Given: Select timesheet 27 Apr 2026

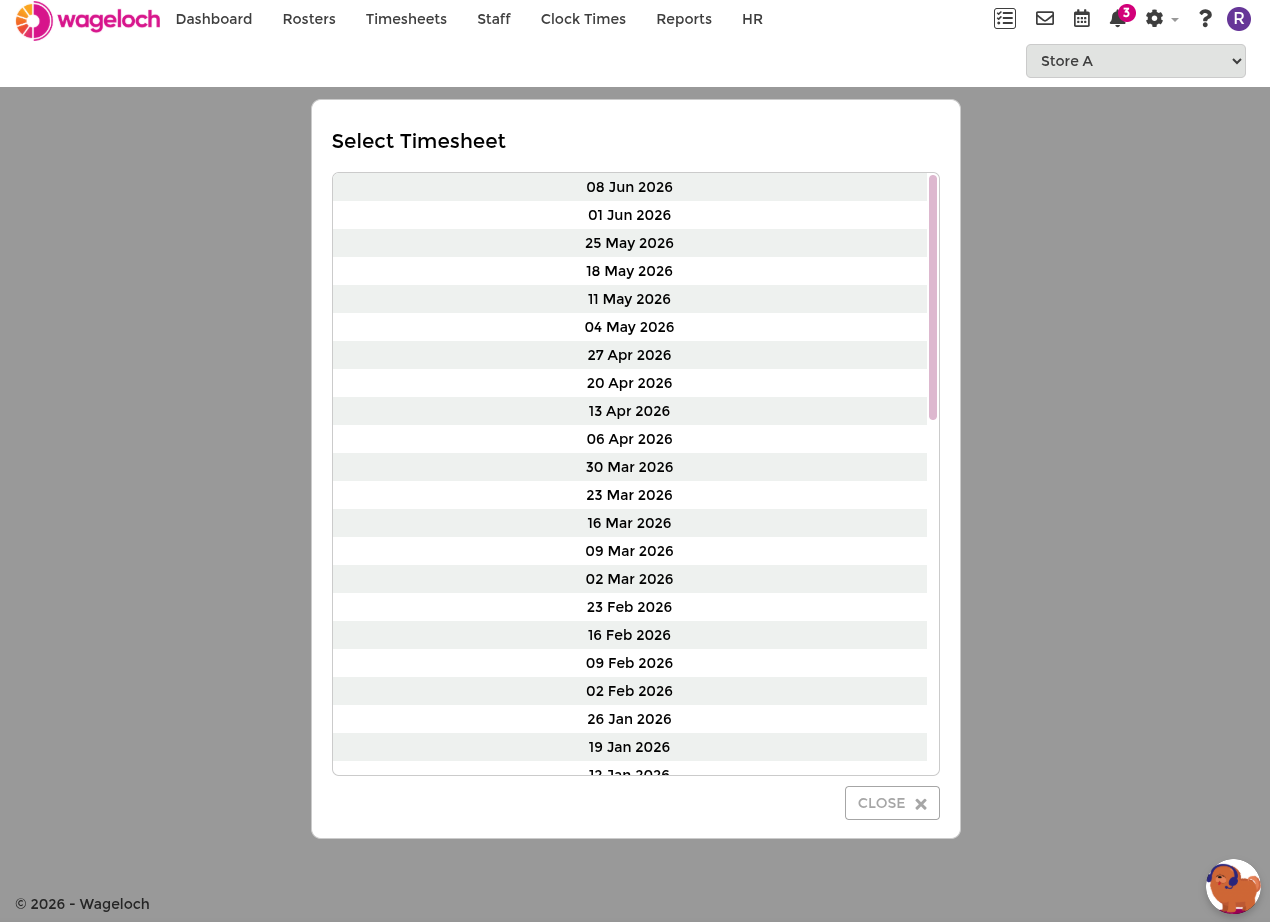Looking at the screenshot, I should click(630, 355).
